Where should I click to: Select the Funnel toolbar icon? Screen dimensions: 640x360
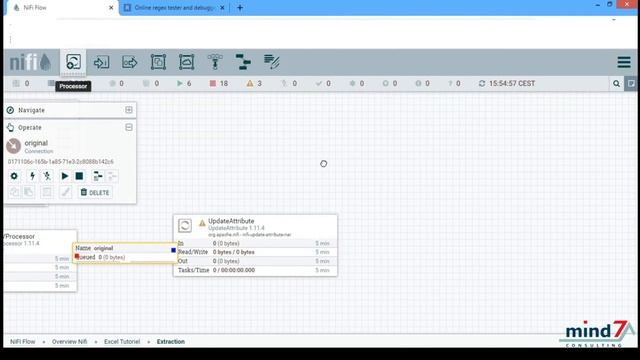(x=215, y=62)
